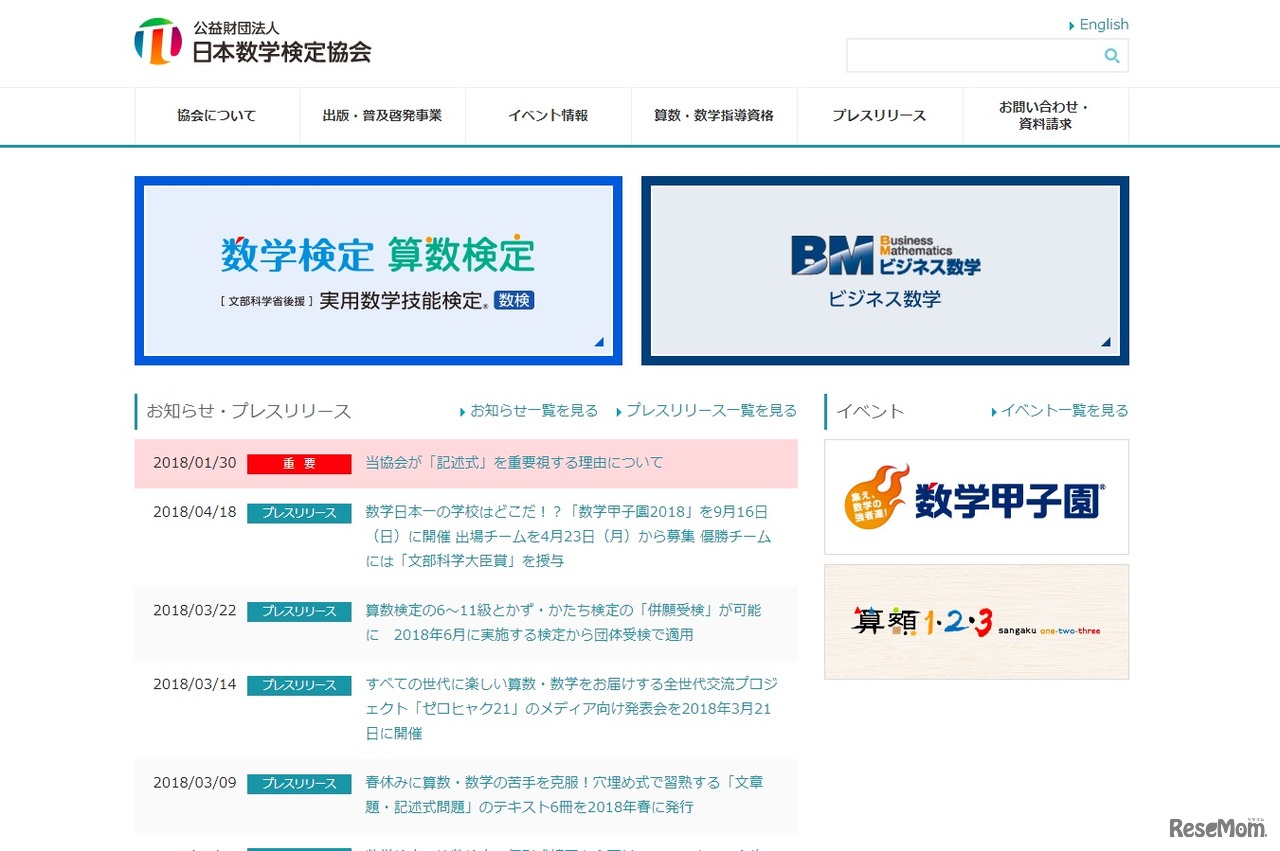Image resolution: width=1280 pixels, height=851 pixels.
Task: Click the date 2018/04/18
Action: click(195, 512)
